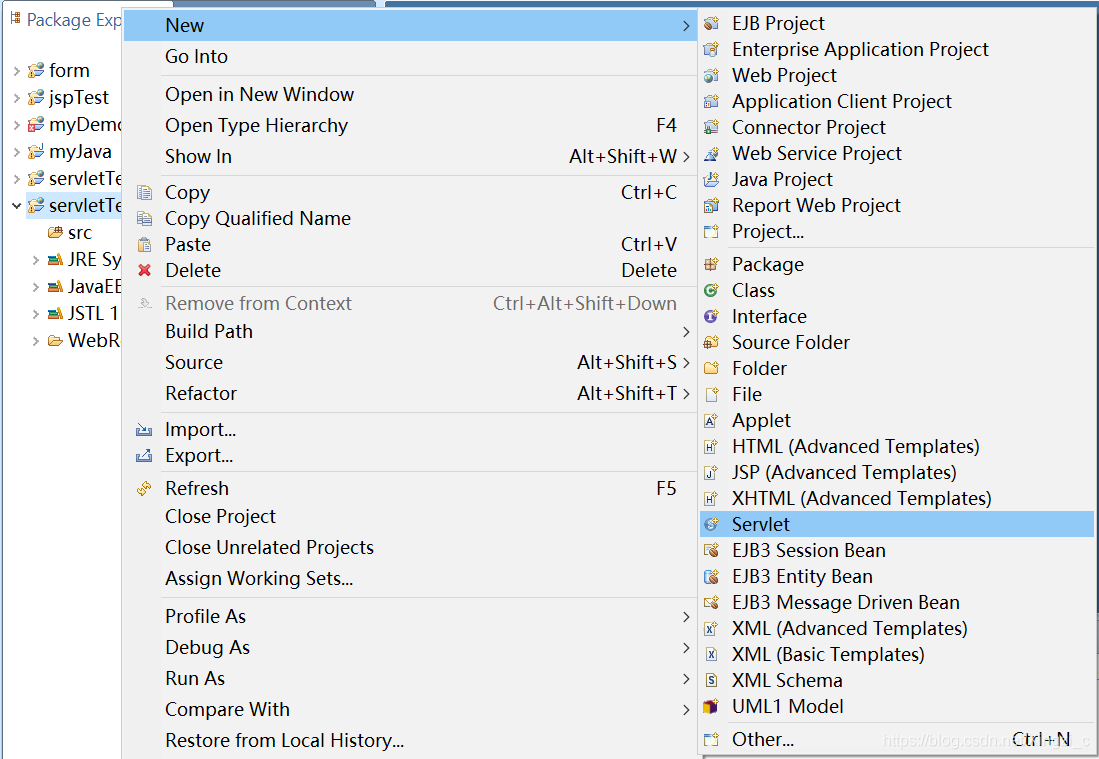Open the Refactor submenu
This screenshot has width=1099, height=759.
[x=410, y=393]
